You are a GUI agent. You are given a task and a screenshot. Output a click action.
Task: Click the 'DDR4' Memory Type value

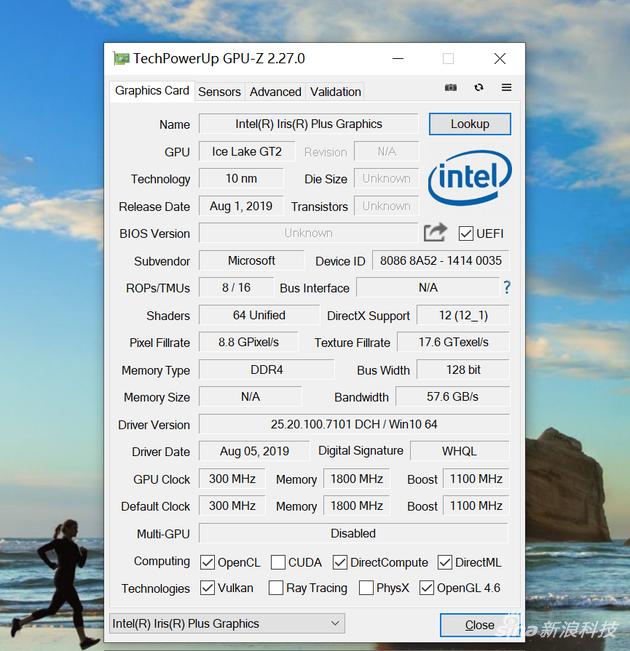click(267, 370)
